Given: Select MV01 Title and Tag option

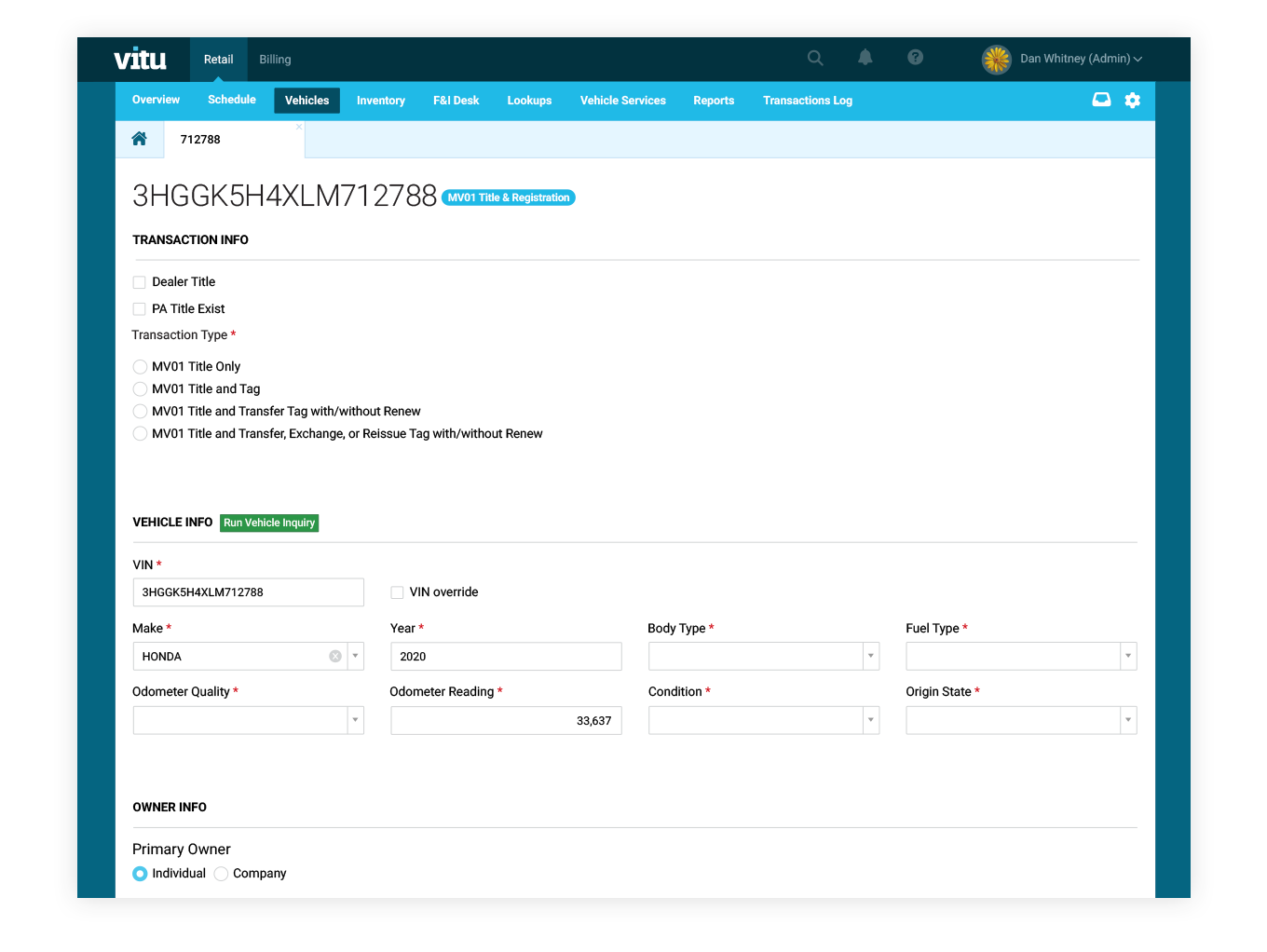Looking at the screenshot, I should pyautogui.click(x=140, y=389).
